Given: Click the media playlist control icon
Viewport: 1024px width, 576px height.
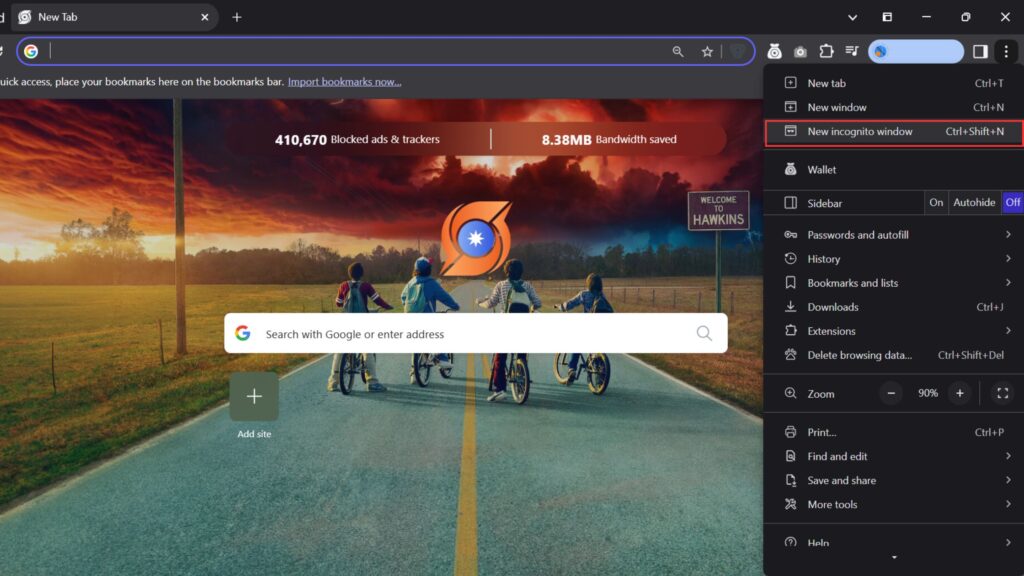Looking at the screenshot, I should click(x=852, y=52).
